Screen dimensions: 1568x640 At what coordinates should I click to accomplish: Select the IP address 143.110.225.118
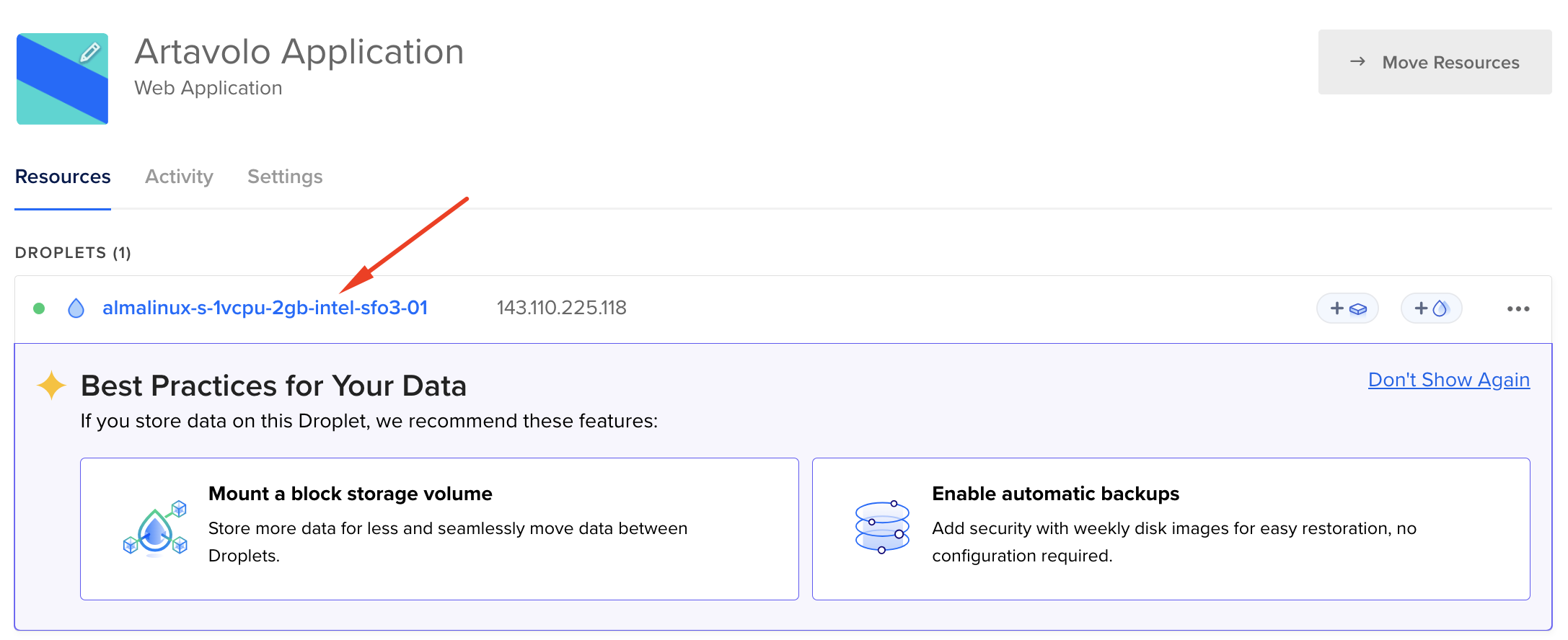pyautogui.click(x=561, y=308)
